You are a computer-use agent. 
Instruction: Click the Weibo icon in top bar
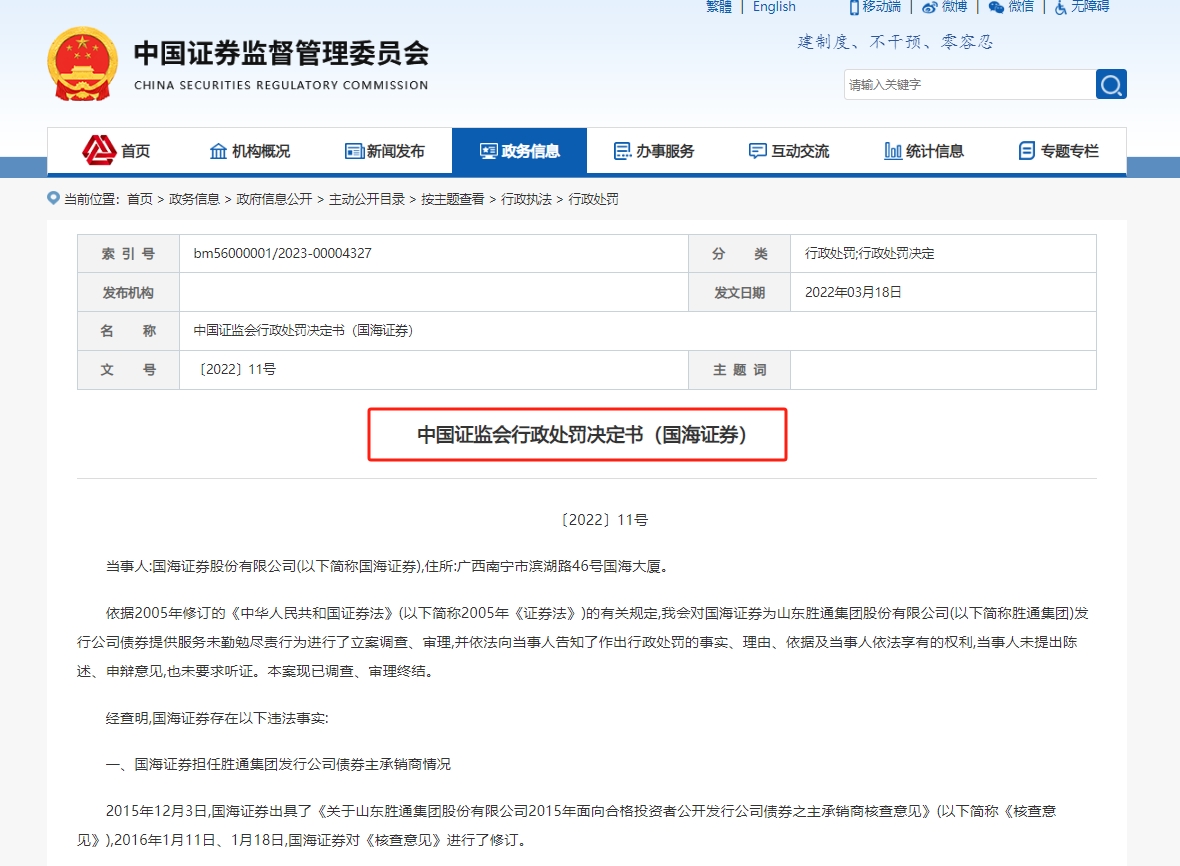[930, 8]
